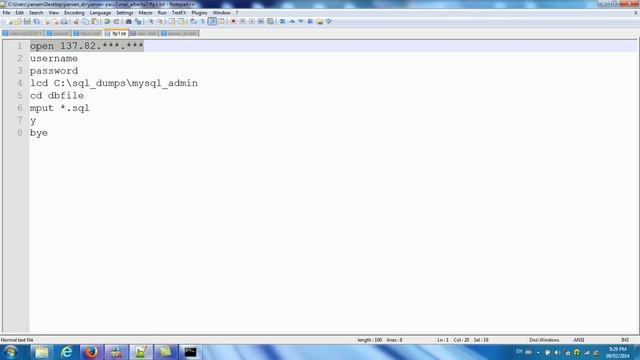Click the Close All toolbar icon
The image size is (640, 360).
click(x=55, y=21)
